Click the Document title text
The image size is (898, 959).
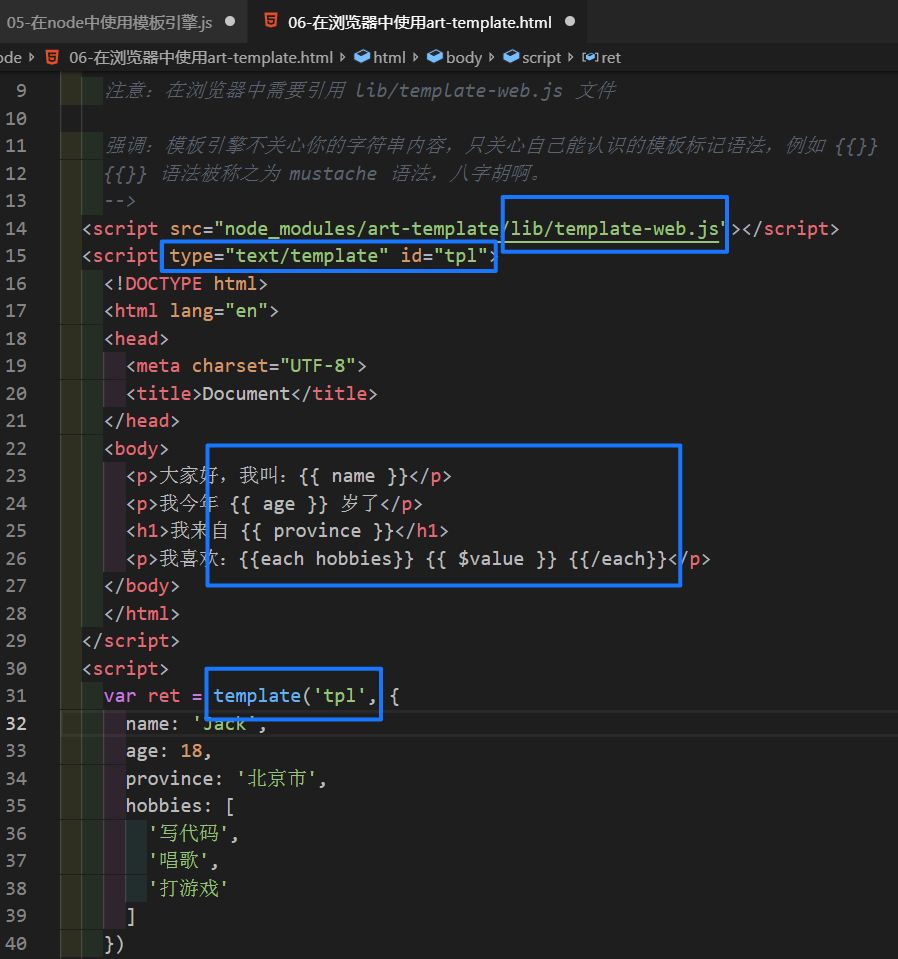[246, 393]
